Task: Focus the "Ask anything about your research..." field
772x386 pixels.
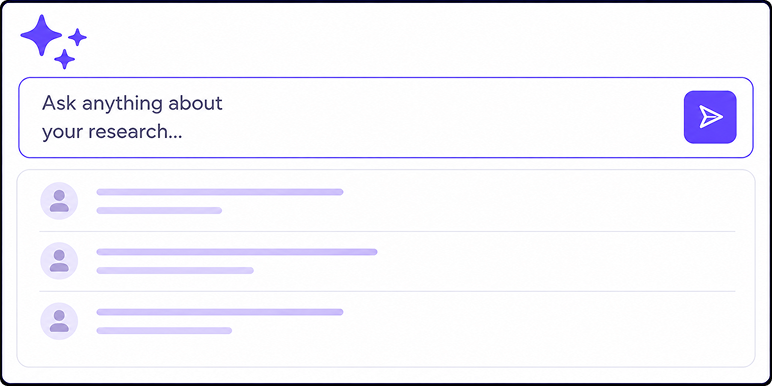Action: [386, 118]
